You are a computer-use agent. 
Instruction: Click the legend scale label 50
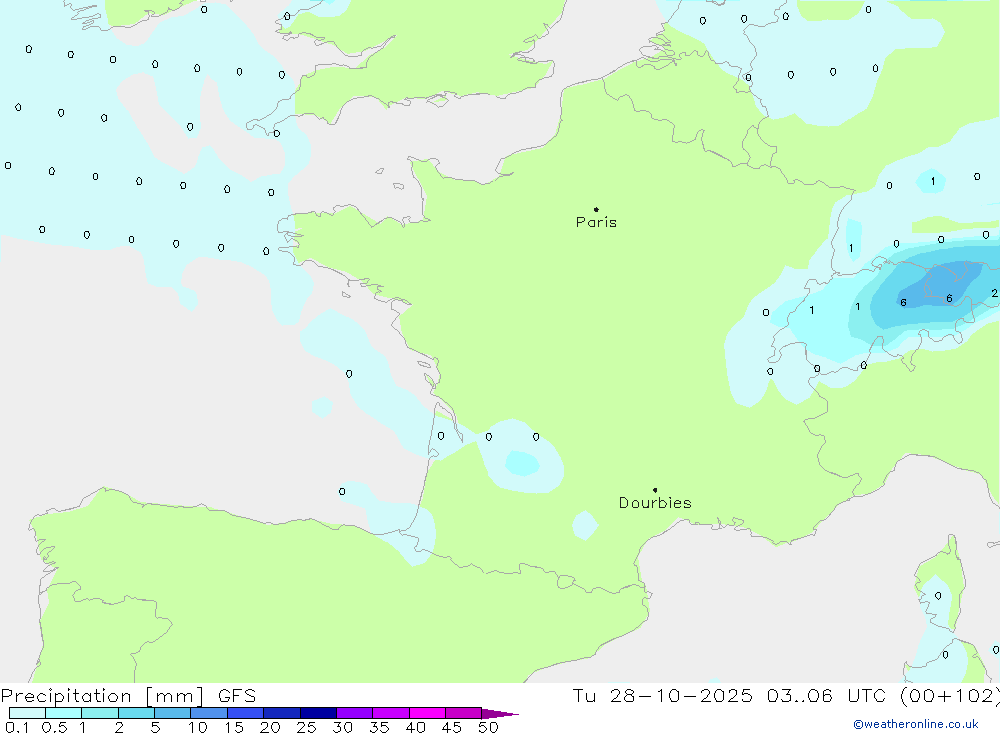coord(488,727)
